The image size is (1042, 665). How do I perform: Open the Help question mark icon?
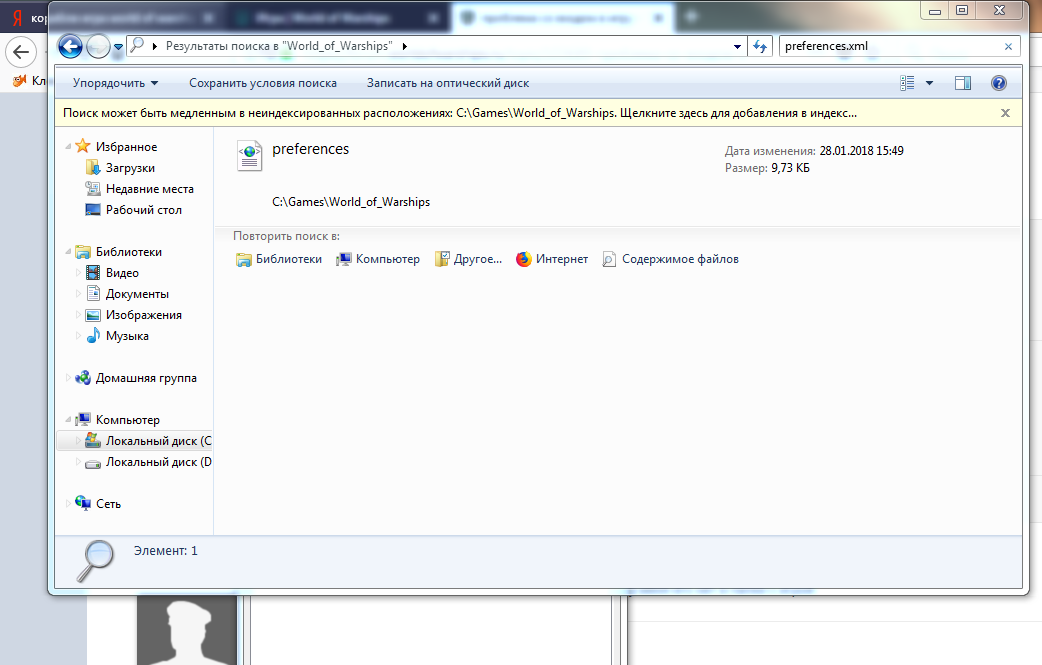pos(998,83)
